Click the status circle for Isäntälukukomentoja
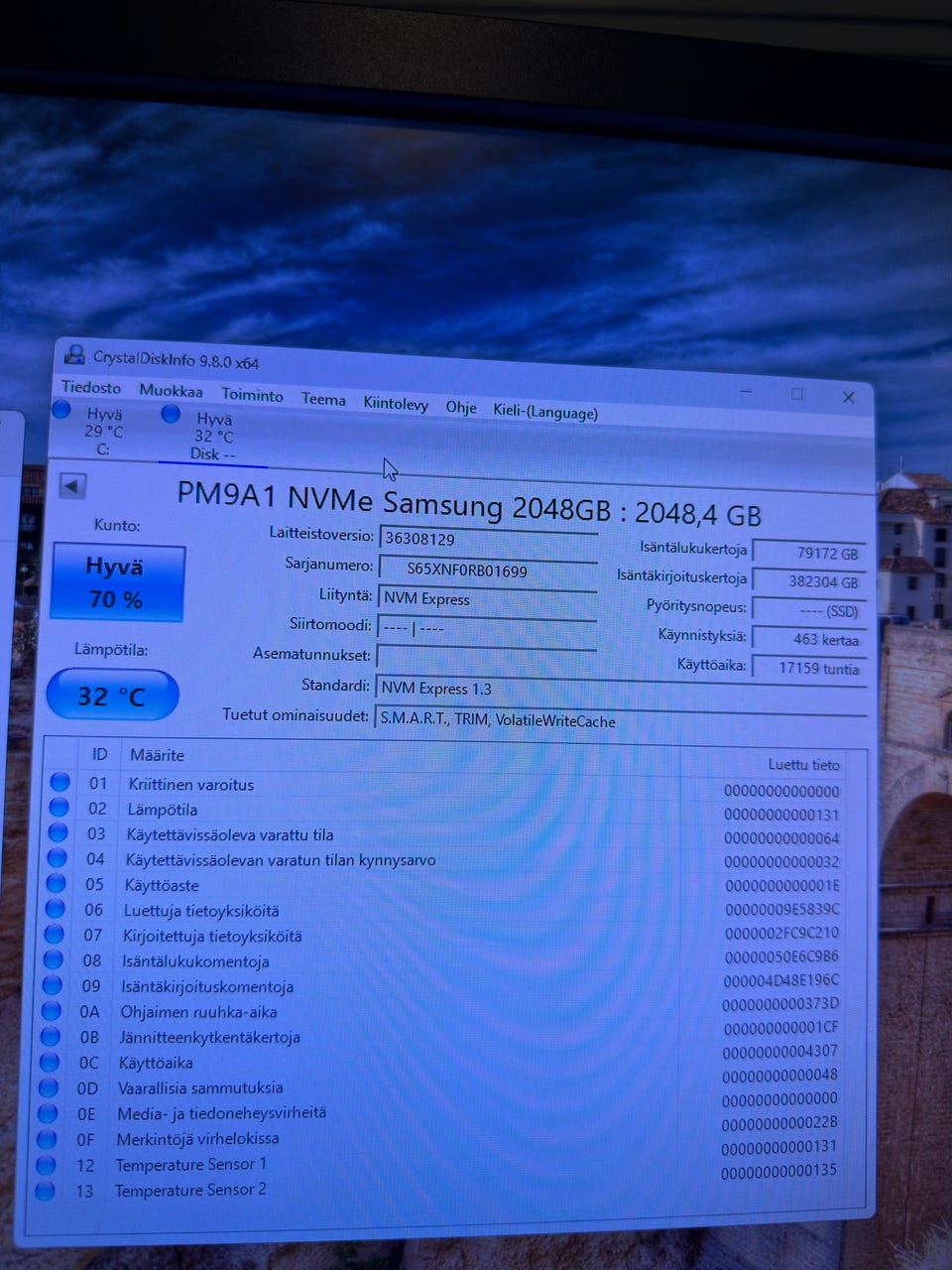The height and width of the screenshot is (1270, 952). 53,959
